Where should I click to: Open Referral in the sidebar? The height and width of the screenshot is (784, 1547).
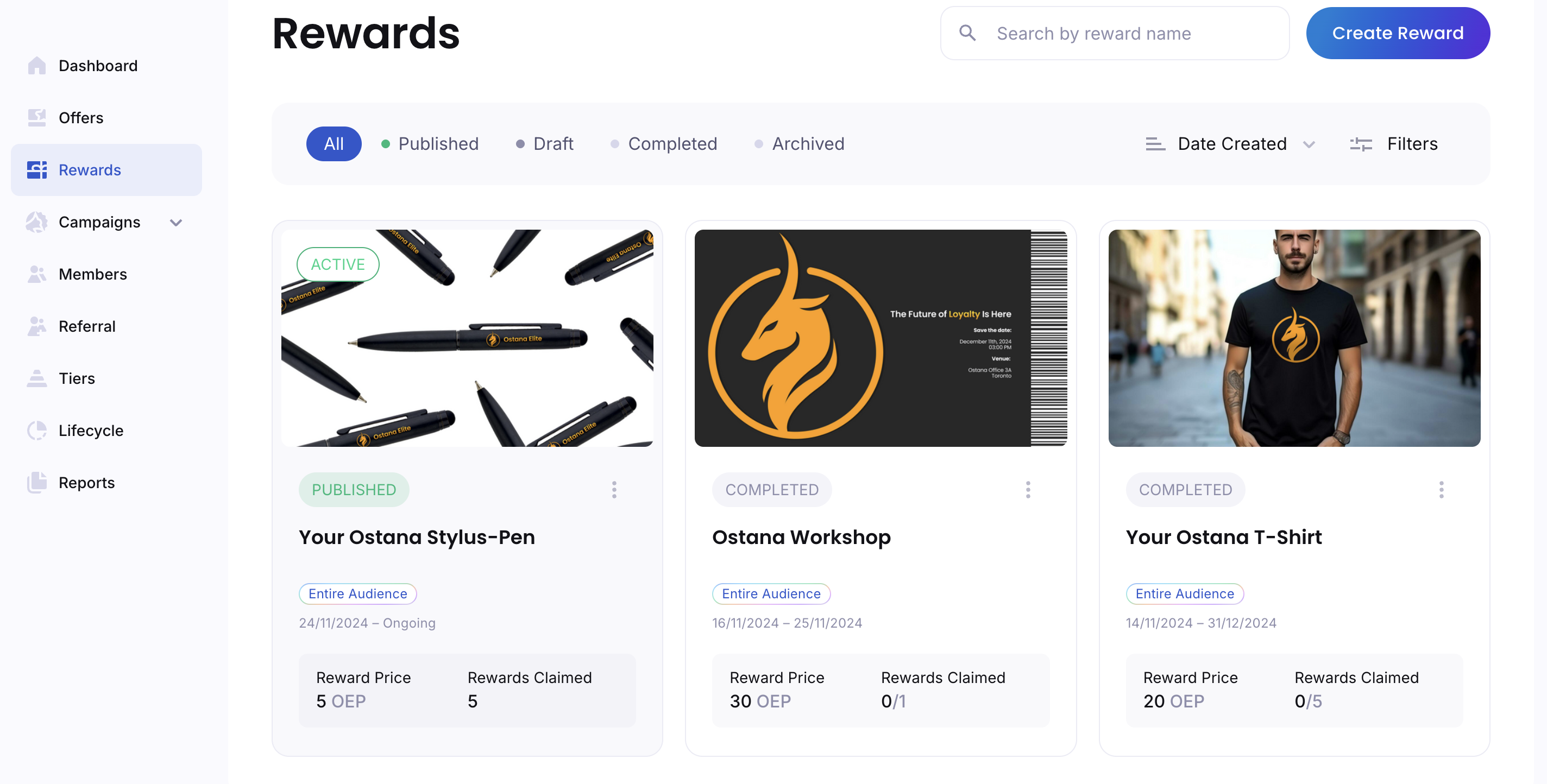(106, 326)
